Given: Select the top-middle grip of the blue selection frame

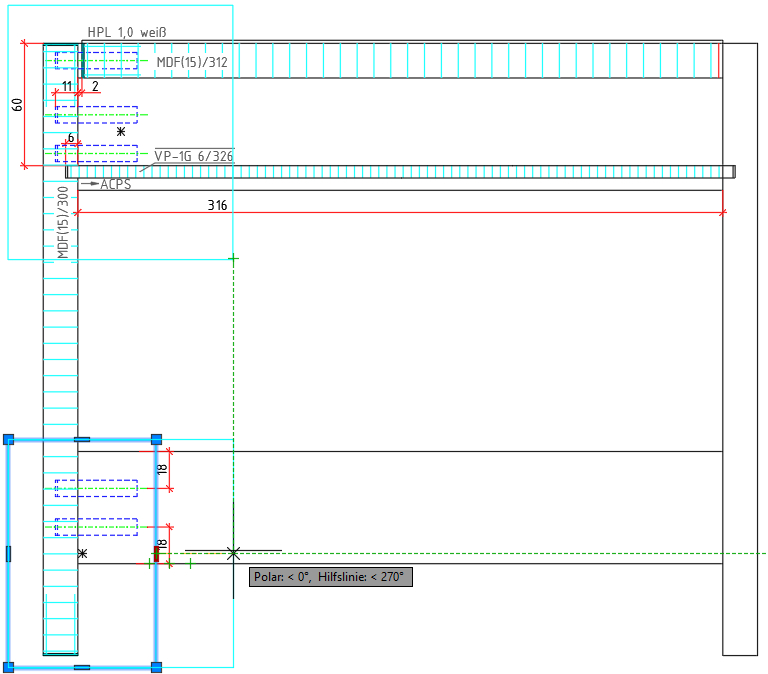Looking at the screenshot, I should [82, 439].
